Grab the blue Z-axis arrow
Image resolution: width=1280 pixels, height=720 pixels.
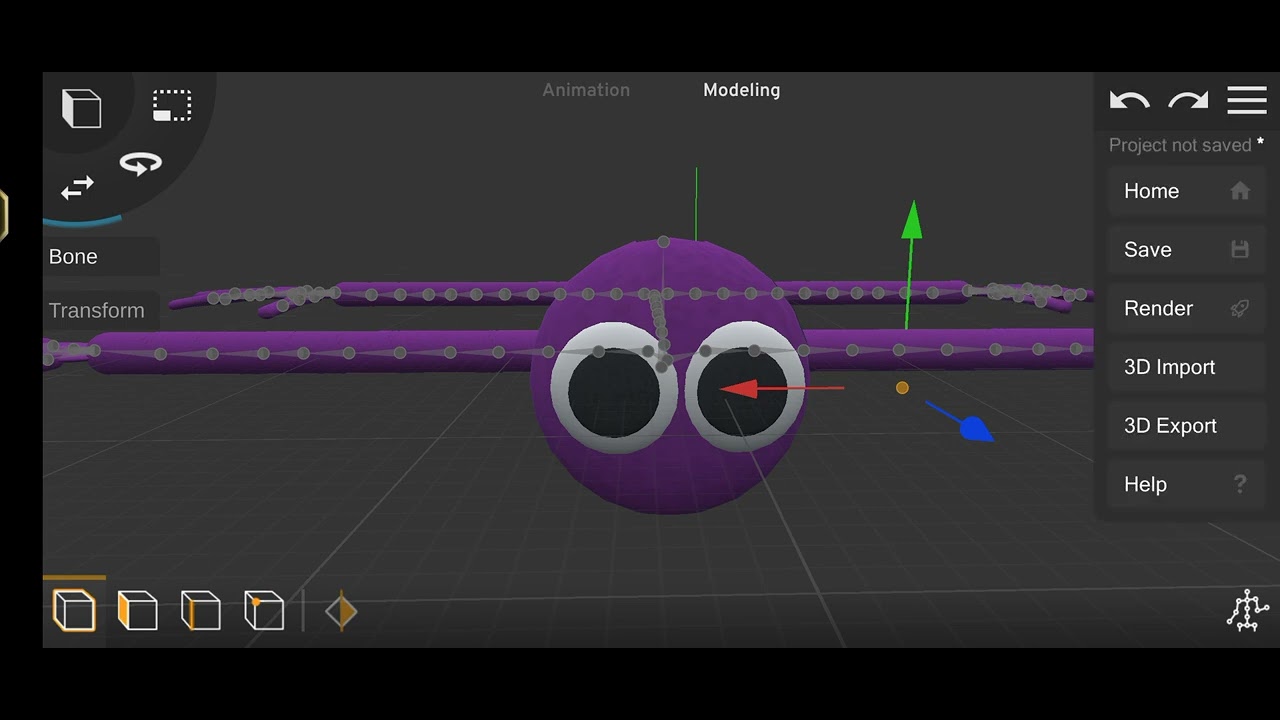pyautogui.click(x=975, y=429)
